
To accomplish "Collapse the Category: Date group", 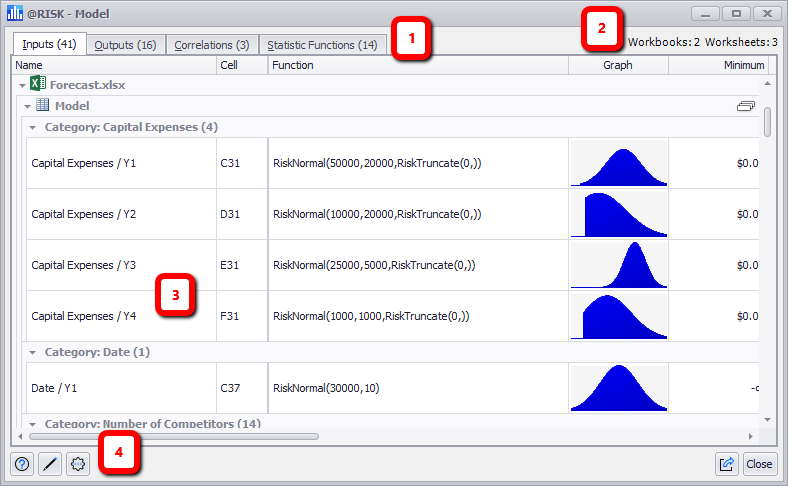I will (x=33, y=352).
